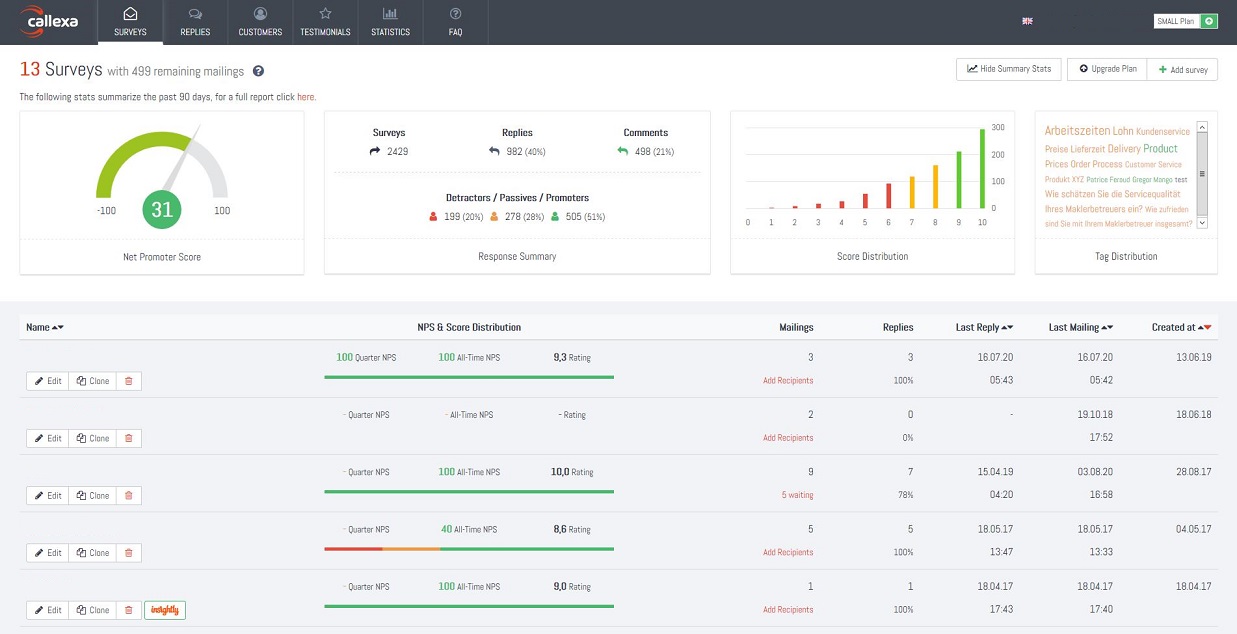Select the Arbeitszeiten tag
Image resolution: width=1237 pixels, height=634 pixels.
click(1077, 131)
